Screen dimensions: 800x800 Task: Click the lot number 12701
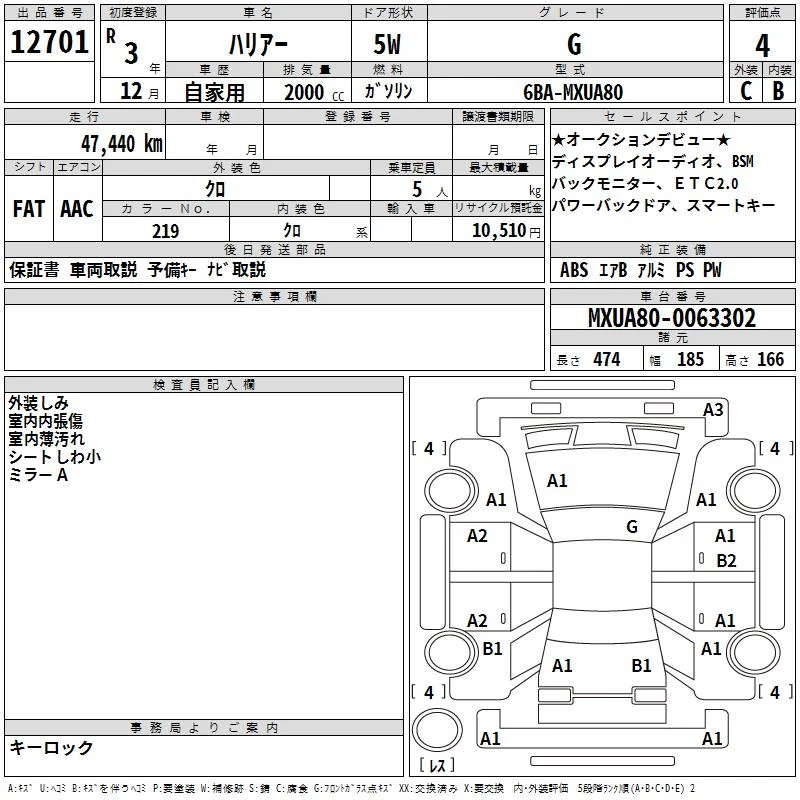point(49,42)
